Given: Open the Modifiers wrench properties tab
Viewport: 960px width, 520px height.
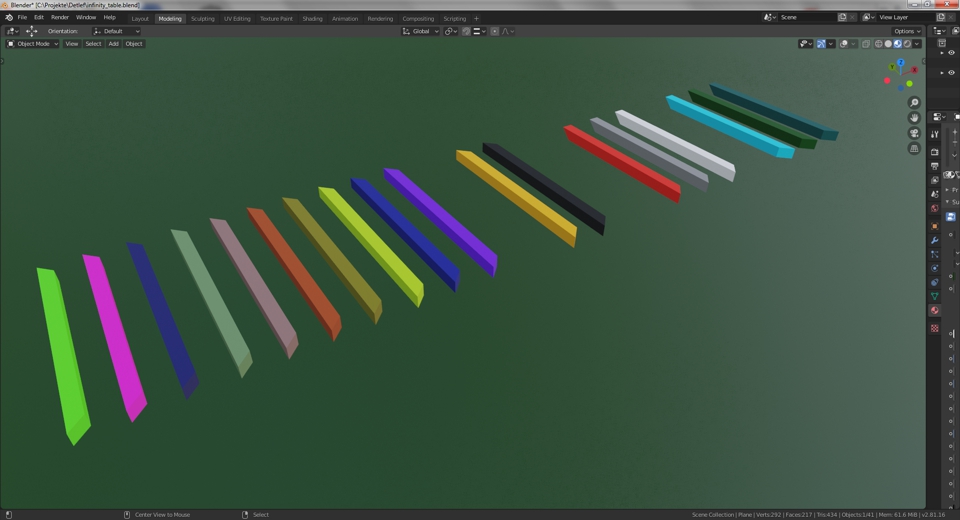Looking at the screenshot, I should tap(935, 240).
